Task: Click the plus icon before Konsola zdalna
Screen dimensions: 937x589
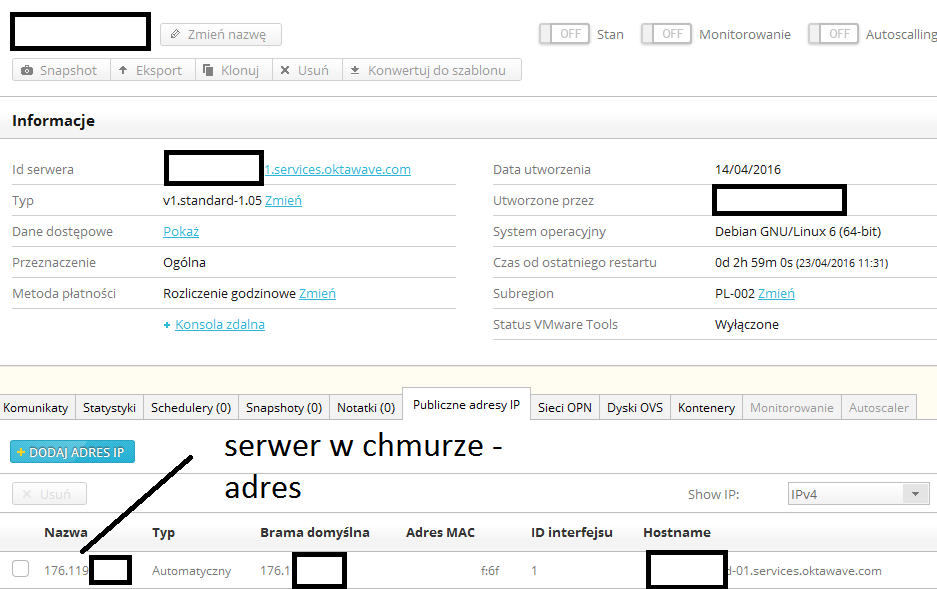Action: point(167,326)
